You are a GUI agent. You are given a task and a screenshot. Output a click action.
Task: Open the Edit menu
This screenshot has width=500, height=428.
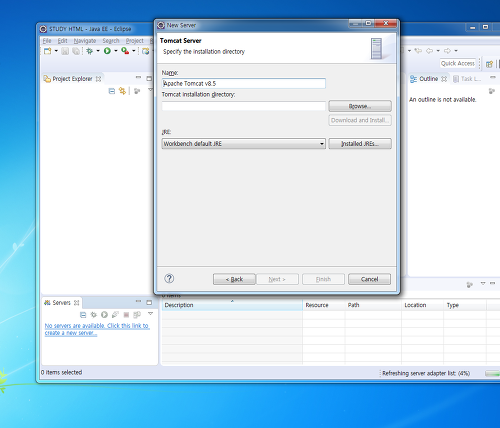[62, 41]
